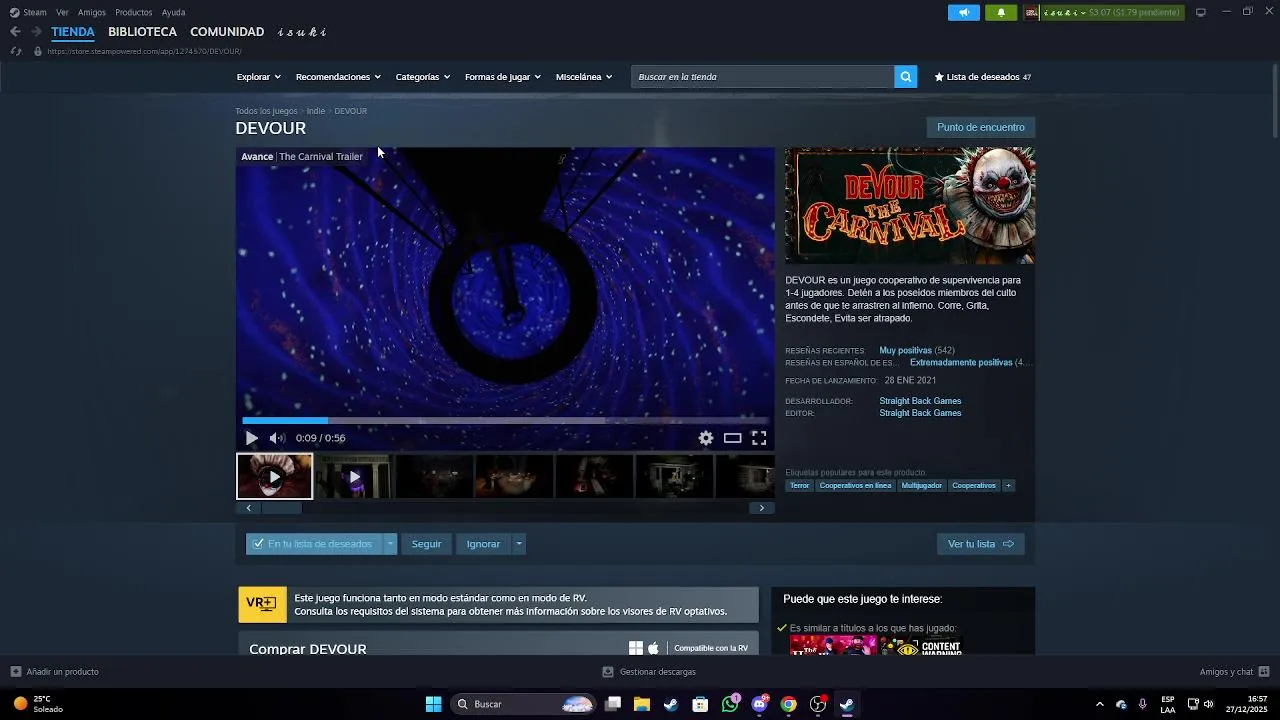This screenshot has width=1280, height=720.
Task: Go back with the navigation left arrow
Action: (x=15, y=32)
